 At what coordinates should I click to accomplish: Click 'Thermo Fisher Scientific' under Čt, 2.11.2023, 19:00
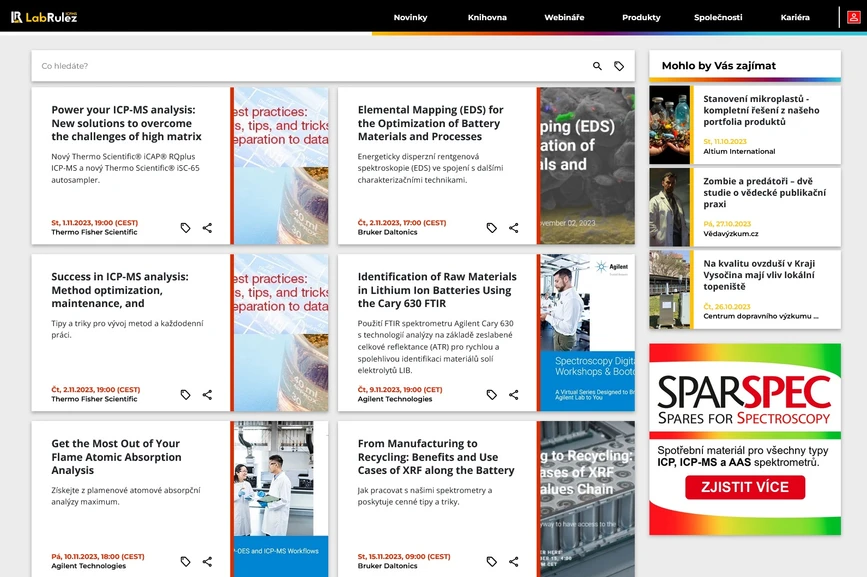[94, 399]
